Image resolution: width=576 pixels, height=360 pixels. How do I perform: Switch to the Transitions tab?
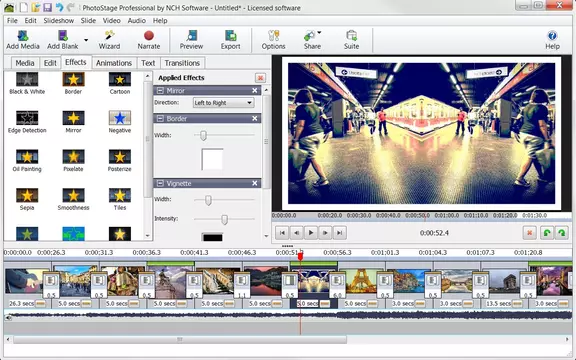tap(182, 63)
